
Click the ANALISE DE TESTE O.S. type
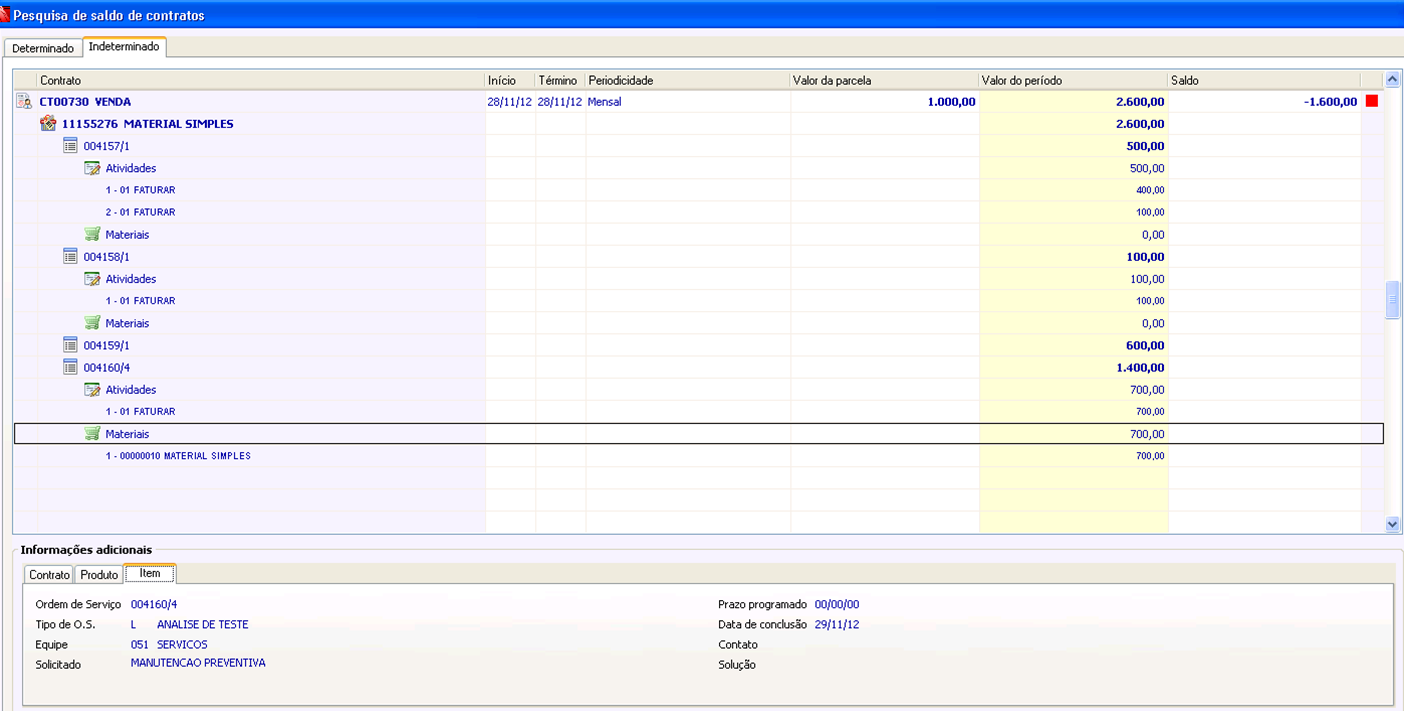pyautogui.click(x=202, y=624)
